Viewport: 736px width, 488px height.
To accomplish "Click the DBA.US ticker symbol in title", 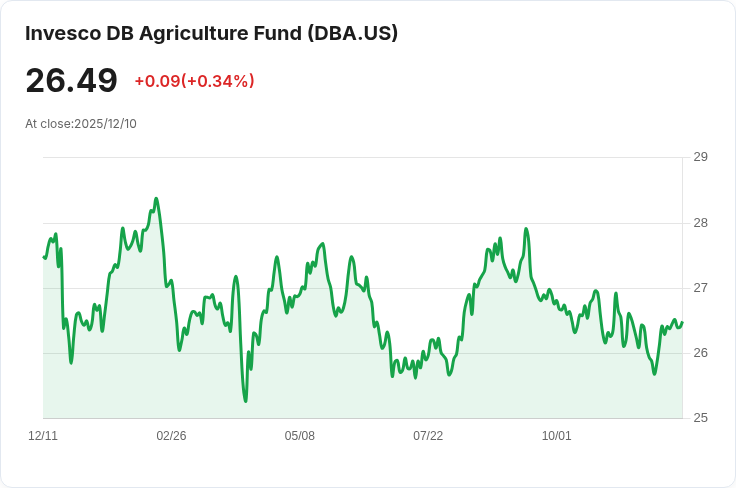I will [x=351, y=33].
